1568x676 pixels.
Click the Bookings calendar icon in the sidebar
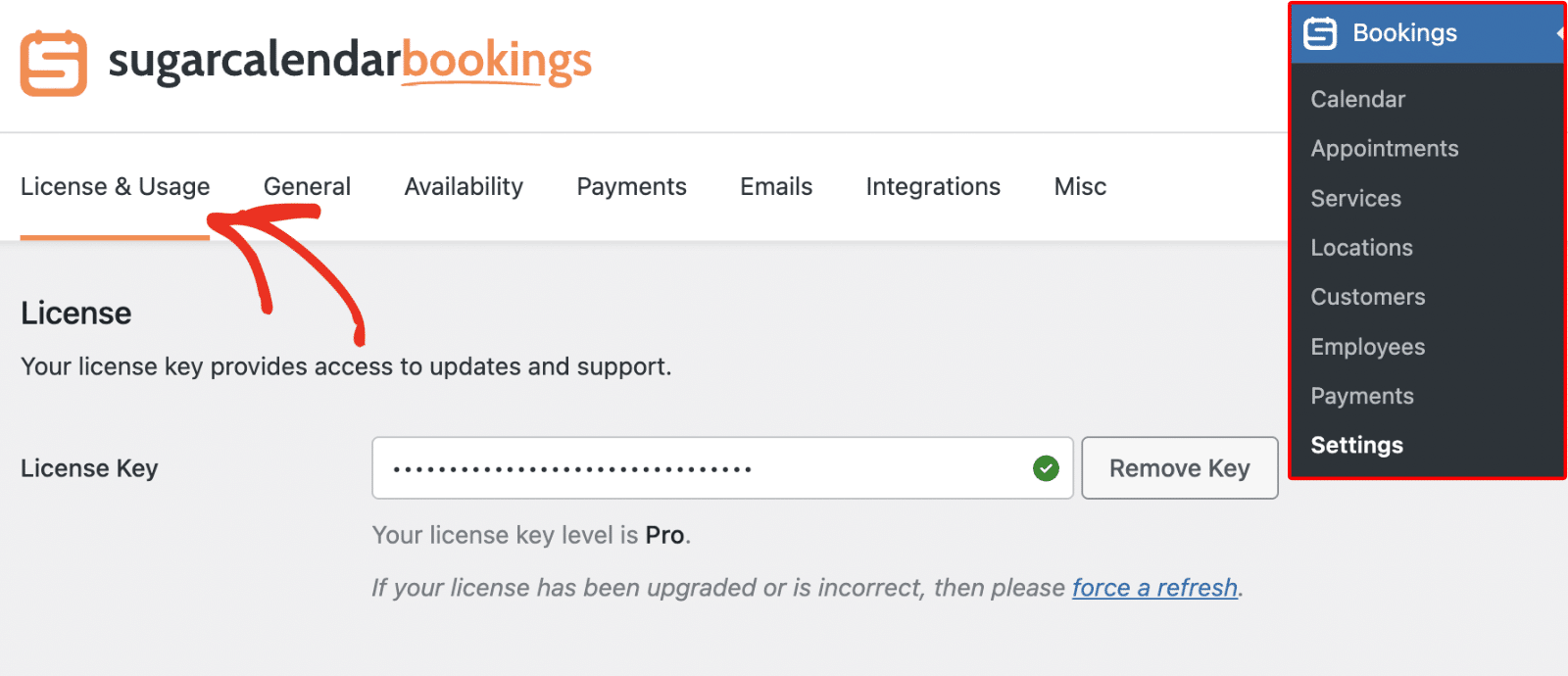click(x=1320, y=32)
